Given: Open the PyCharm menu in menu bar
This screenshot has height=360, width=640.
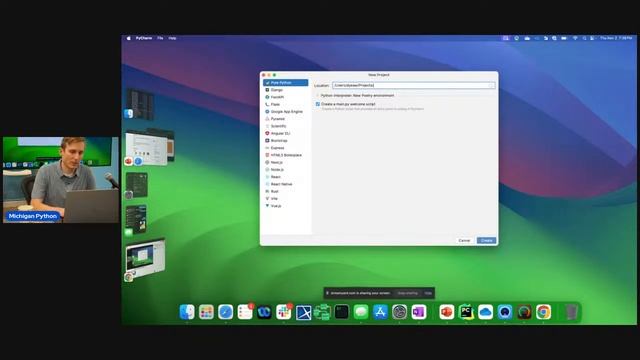Looking at the screenshot, I should 144,38.
